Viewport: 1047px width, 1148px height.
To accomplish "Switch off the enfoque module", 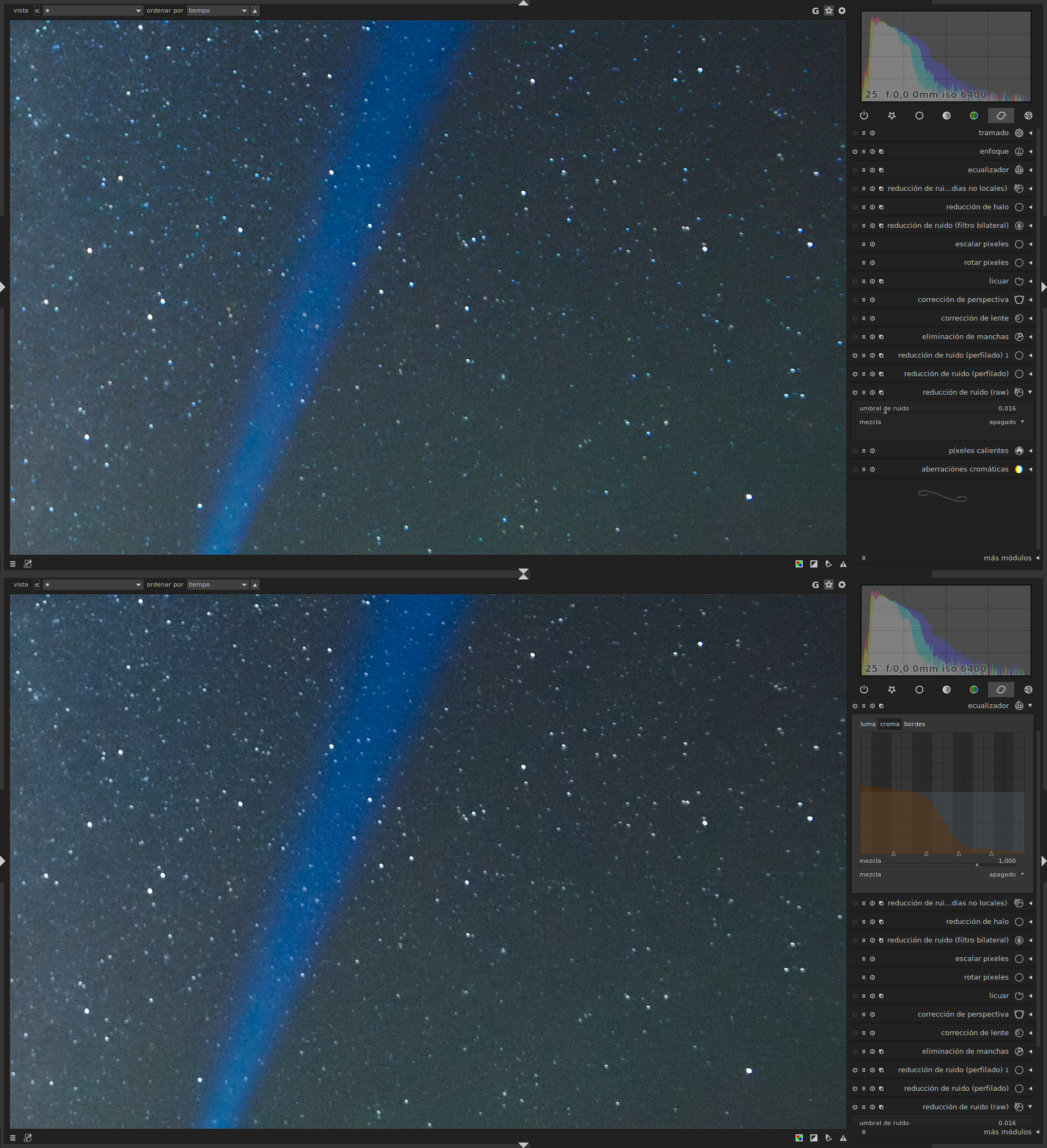I will point(855,152).
